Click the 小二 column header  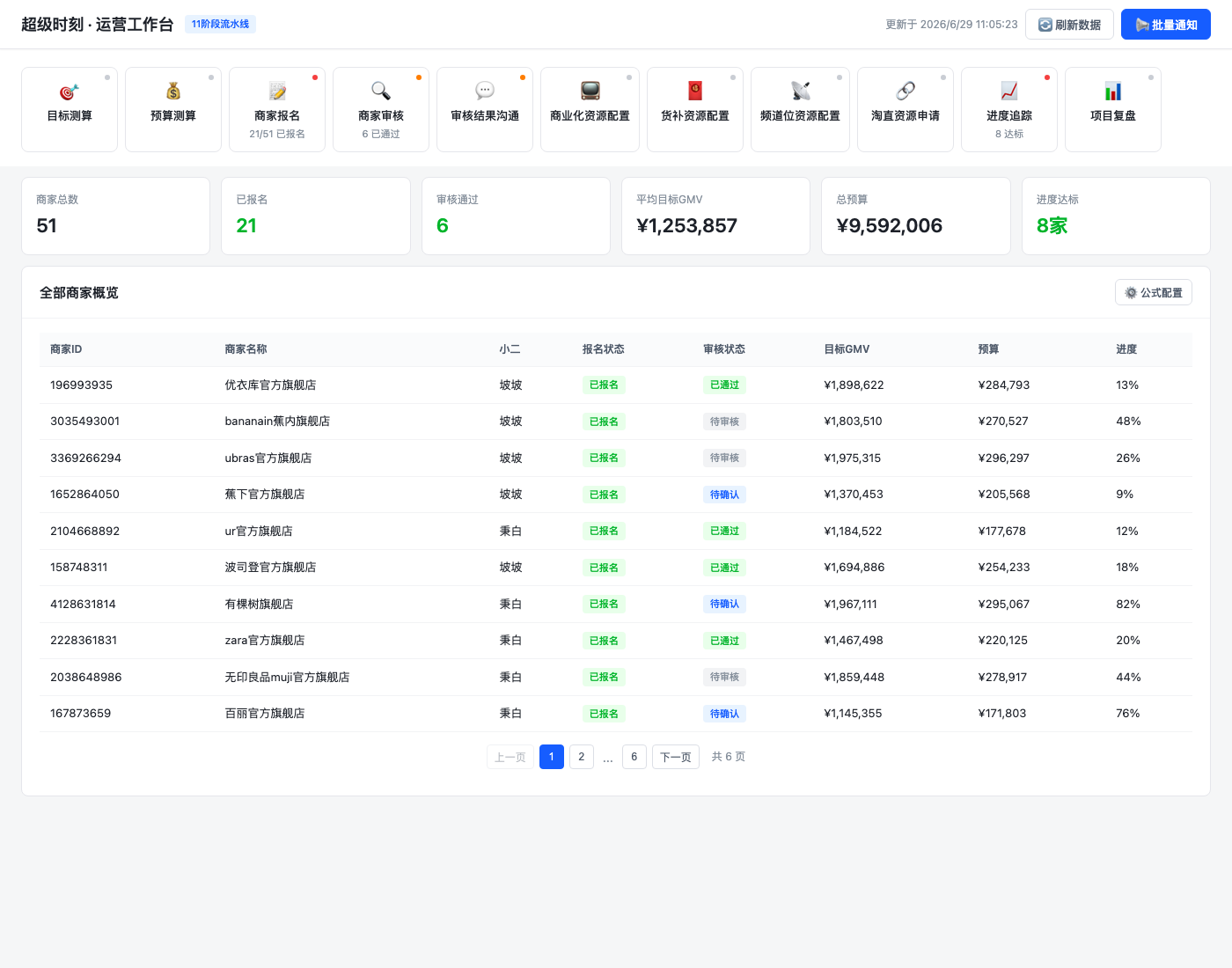tap(510, 349)
